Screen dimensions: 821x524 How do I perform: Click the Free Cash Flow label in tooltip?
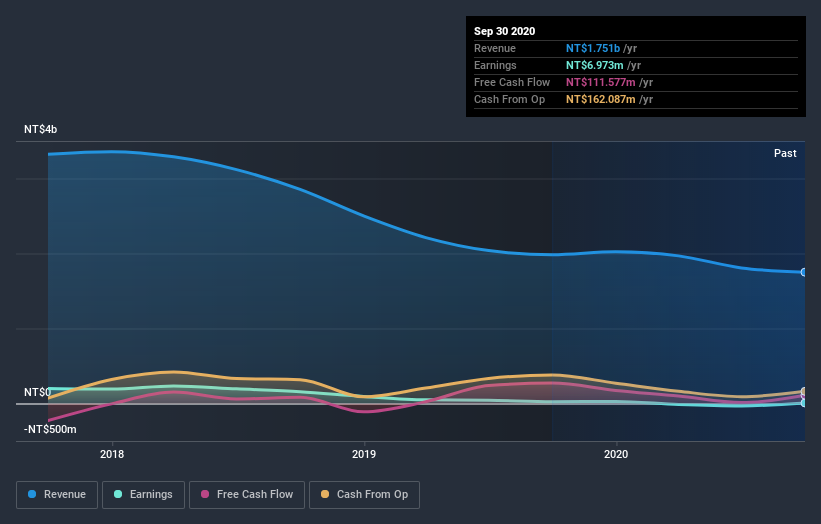(x=512, y=82)
